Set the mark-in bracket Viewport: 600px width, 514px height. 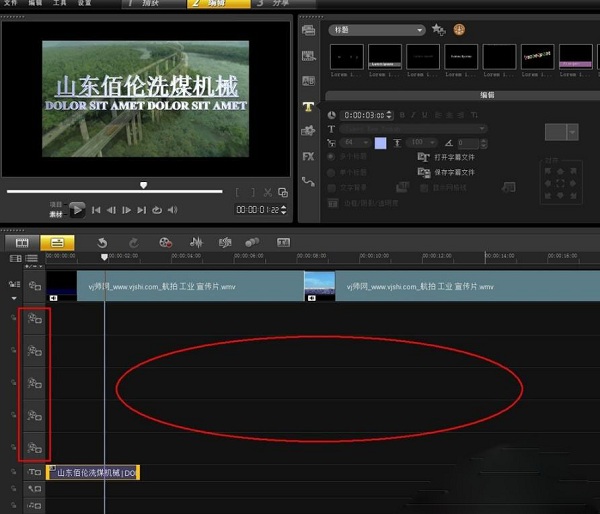[237, 193]
